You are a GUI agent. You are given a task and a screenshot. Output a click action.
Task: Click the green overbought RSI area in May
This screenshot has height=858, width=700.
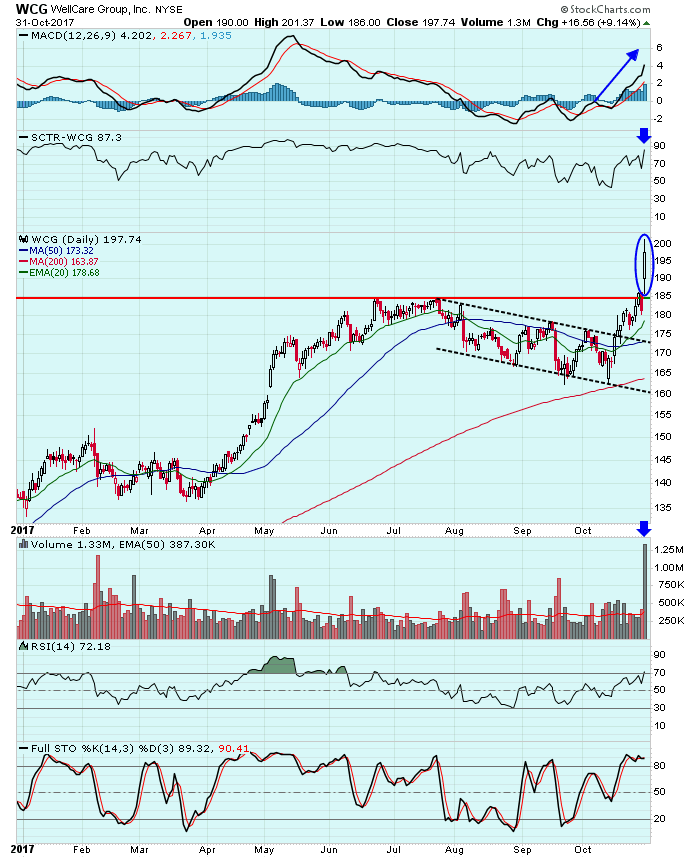tap(280, 665)
